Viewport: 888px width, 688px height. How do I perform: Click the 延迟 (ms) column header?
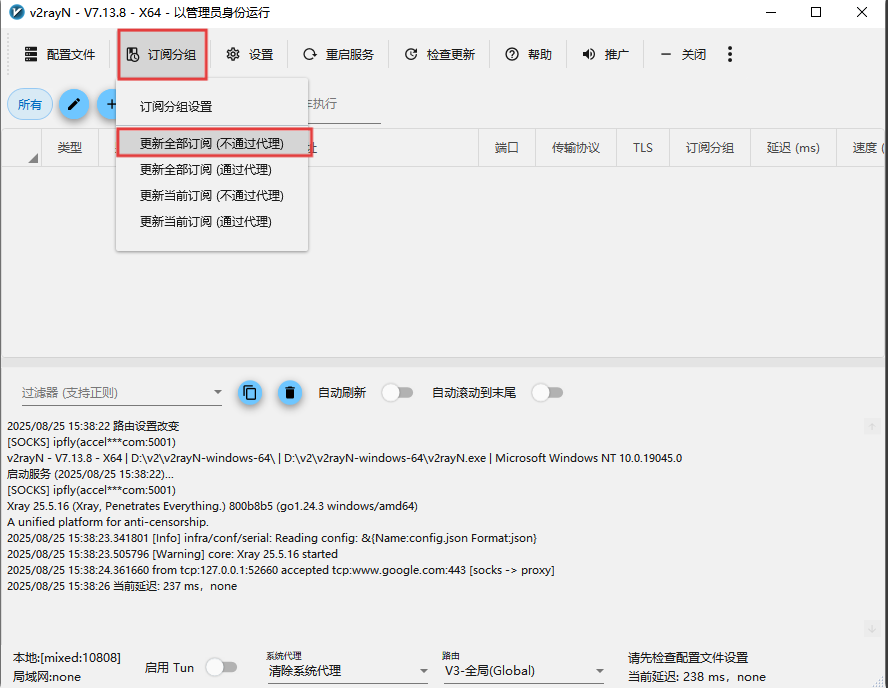click(x=793, y=148)
